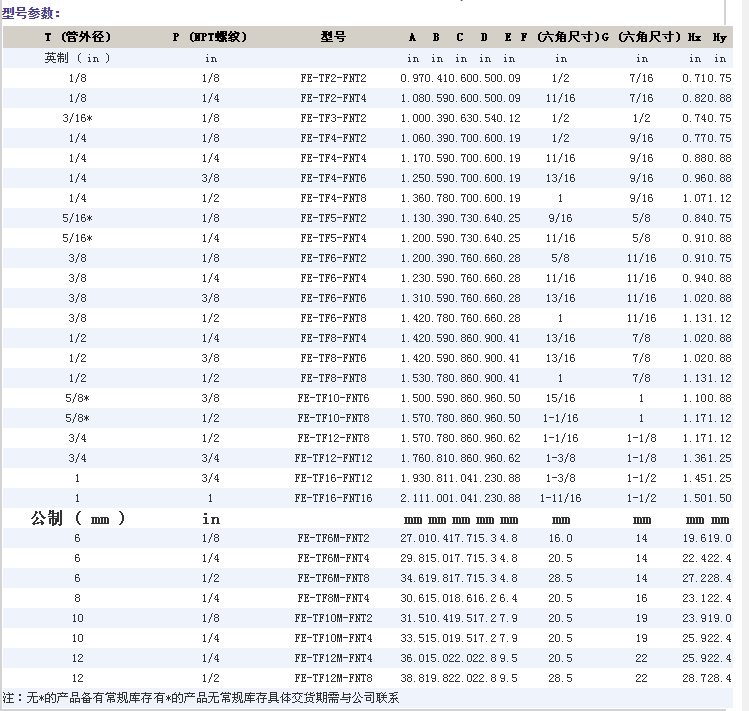Select model FE-TF2-FNT2

click(333, 78)
